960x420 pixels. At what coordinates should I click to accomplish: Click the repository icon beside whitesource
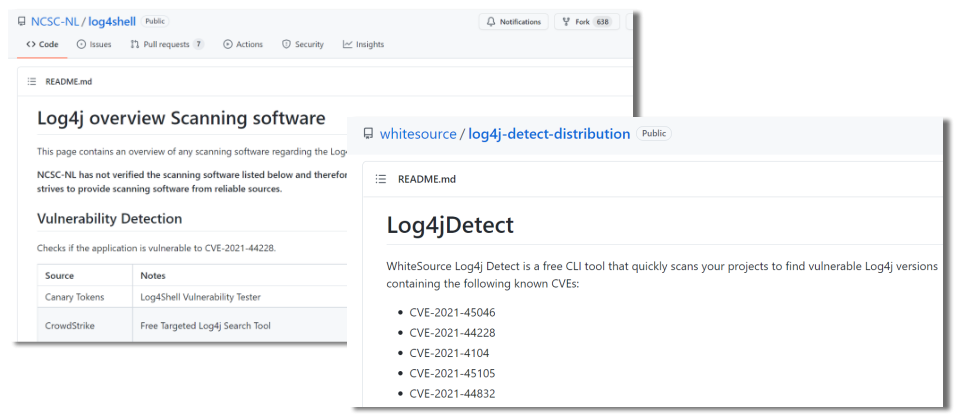[368, 133]
